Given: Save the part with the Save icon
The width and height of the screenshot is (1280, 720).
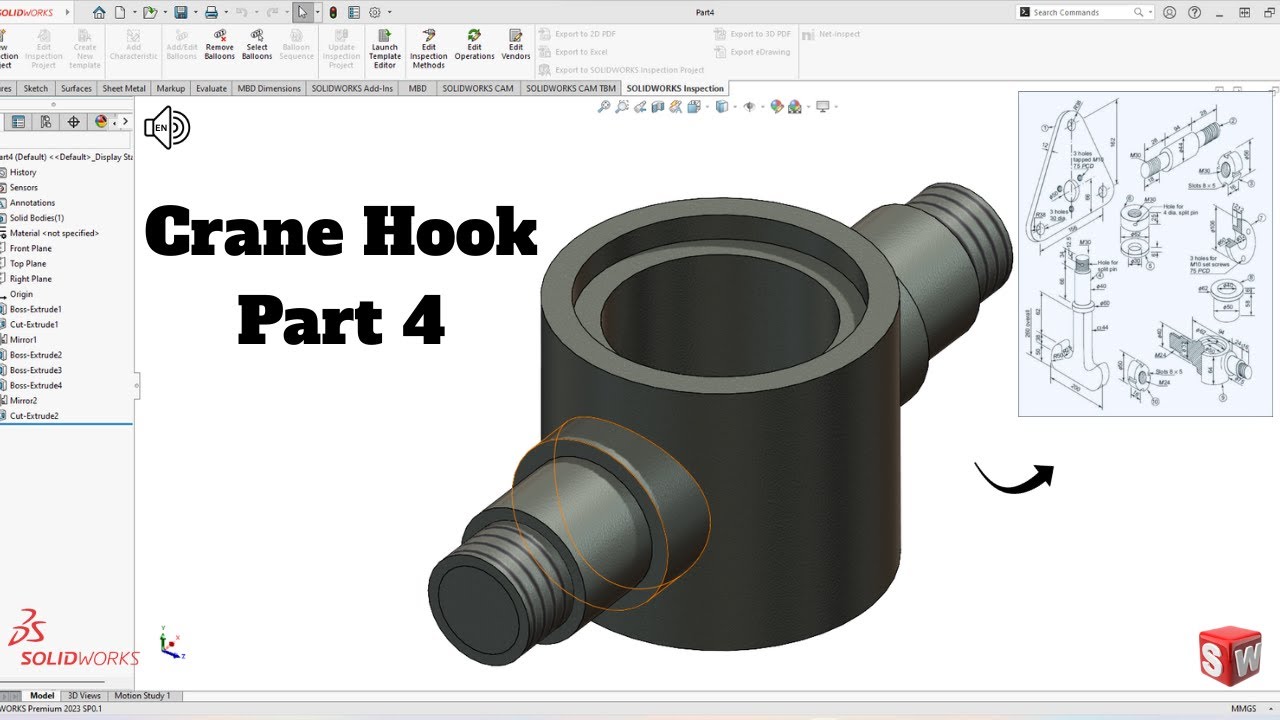Looking at the screenshot, I should pyautogui.click(x=180, y=12).
